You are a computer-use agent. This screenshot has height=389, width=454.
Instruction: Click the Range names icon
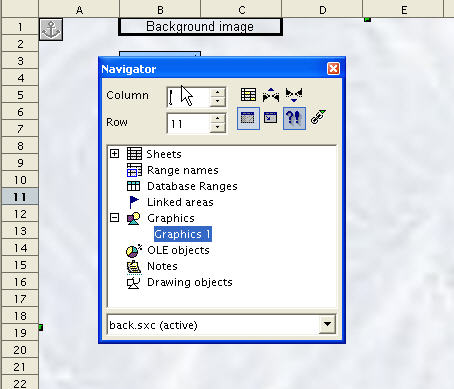point(134,170)
